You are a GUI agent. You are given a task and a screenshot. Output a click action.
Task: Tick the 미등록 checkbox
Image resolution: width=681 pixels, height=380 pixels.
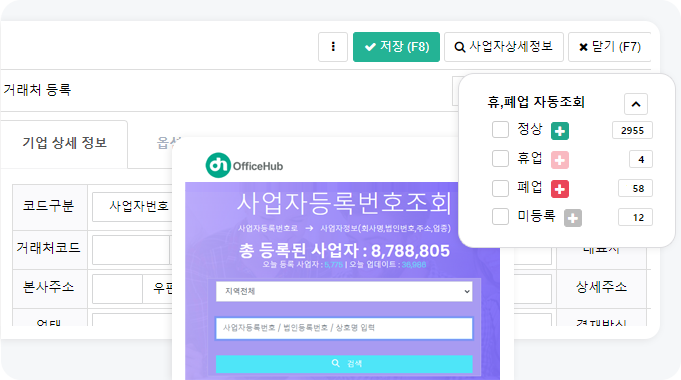[500, 216]
